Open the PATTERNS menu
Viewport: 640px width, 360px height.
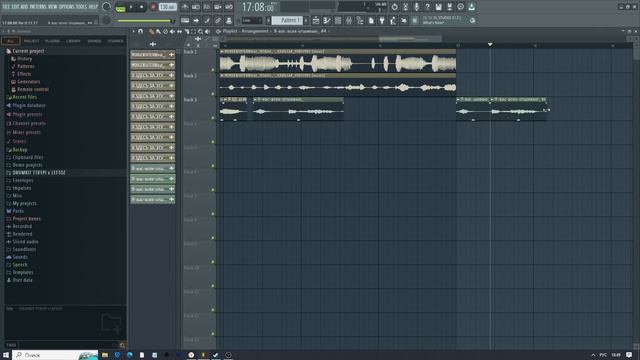[38, 7]
